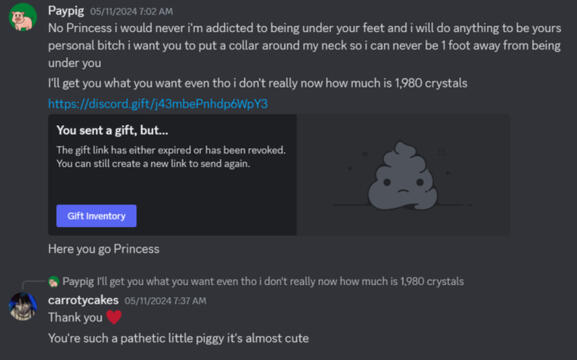Viewport: 577px width, 360px height.
Task: Click the Gift Inventory button
Action: pyautogui.click(x=96, y=216)
